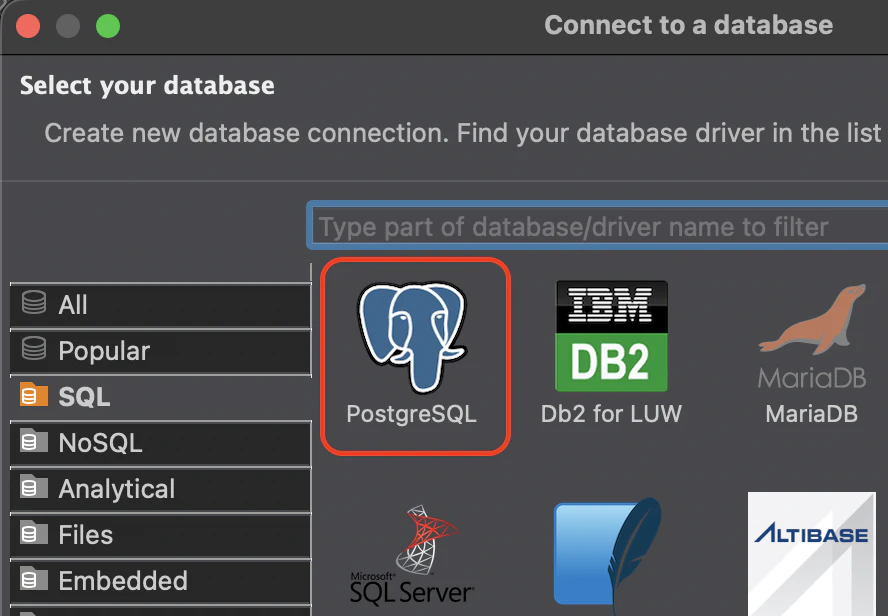The image size is (888, 616).
Task: Select the Altibase database driver
Action: 812,554
